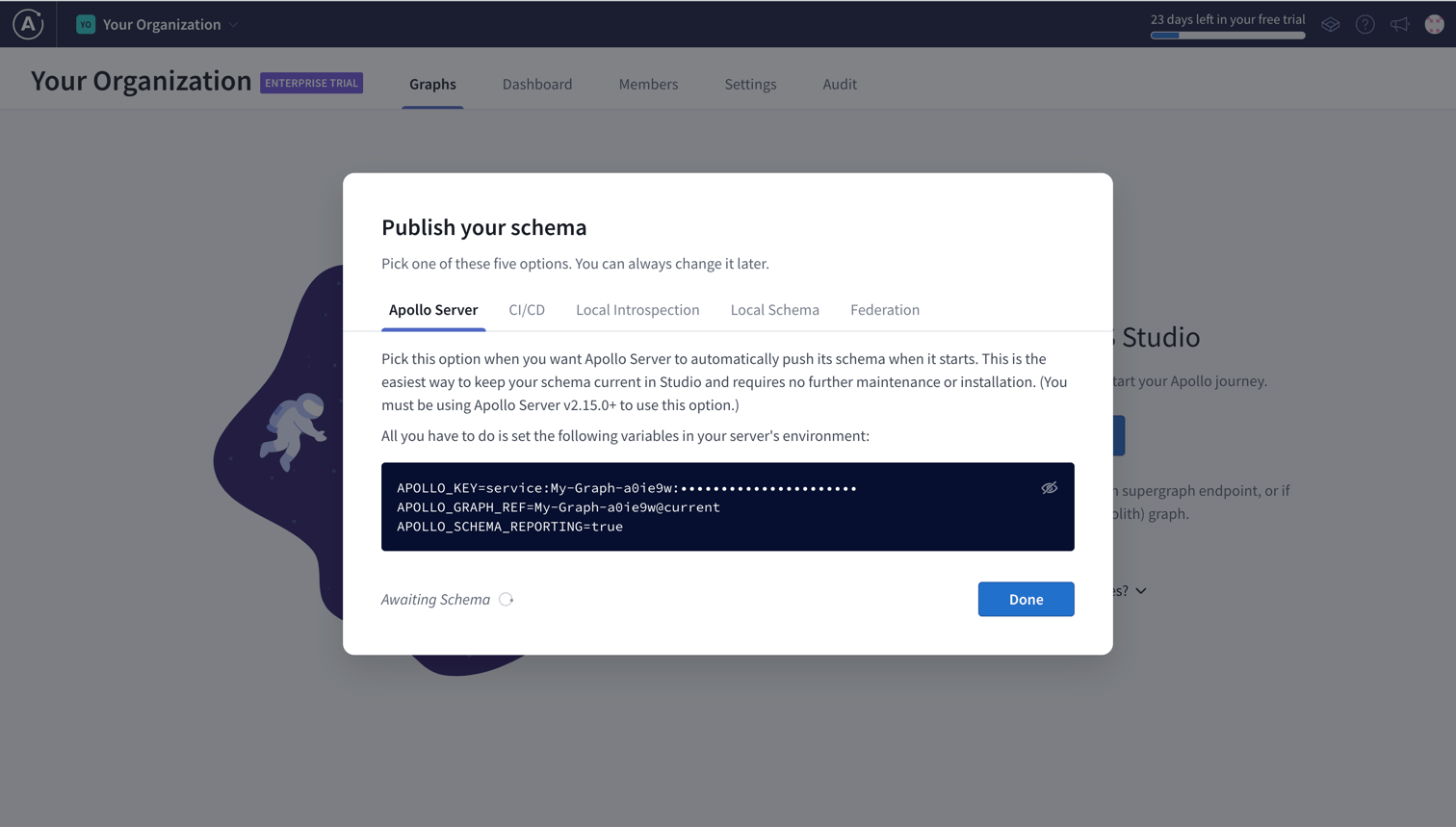Open the help question mark icon
This screenshot has height=827, width=1456.
pos(1365,25)
